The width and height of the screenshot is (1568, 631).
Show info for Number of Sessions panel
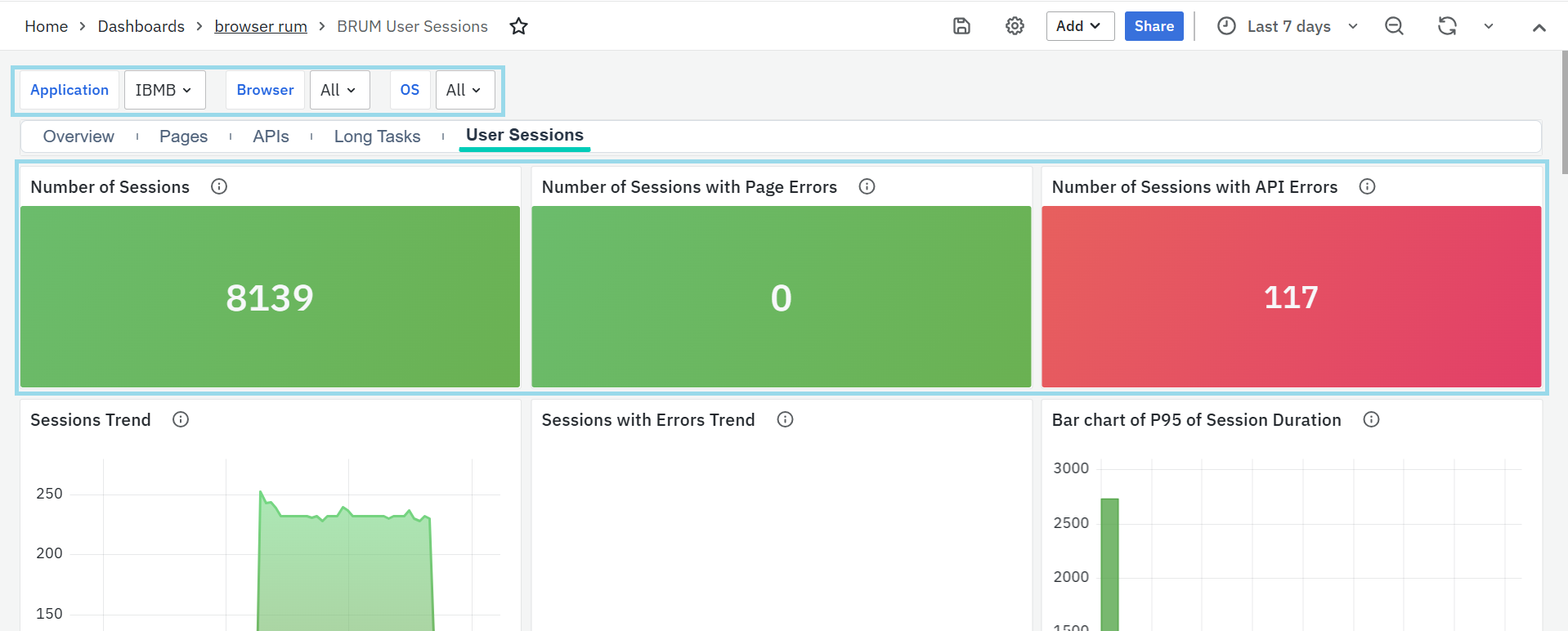(219, 186)
